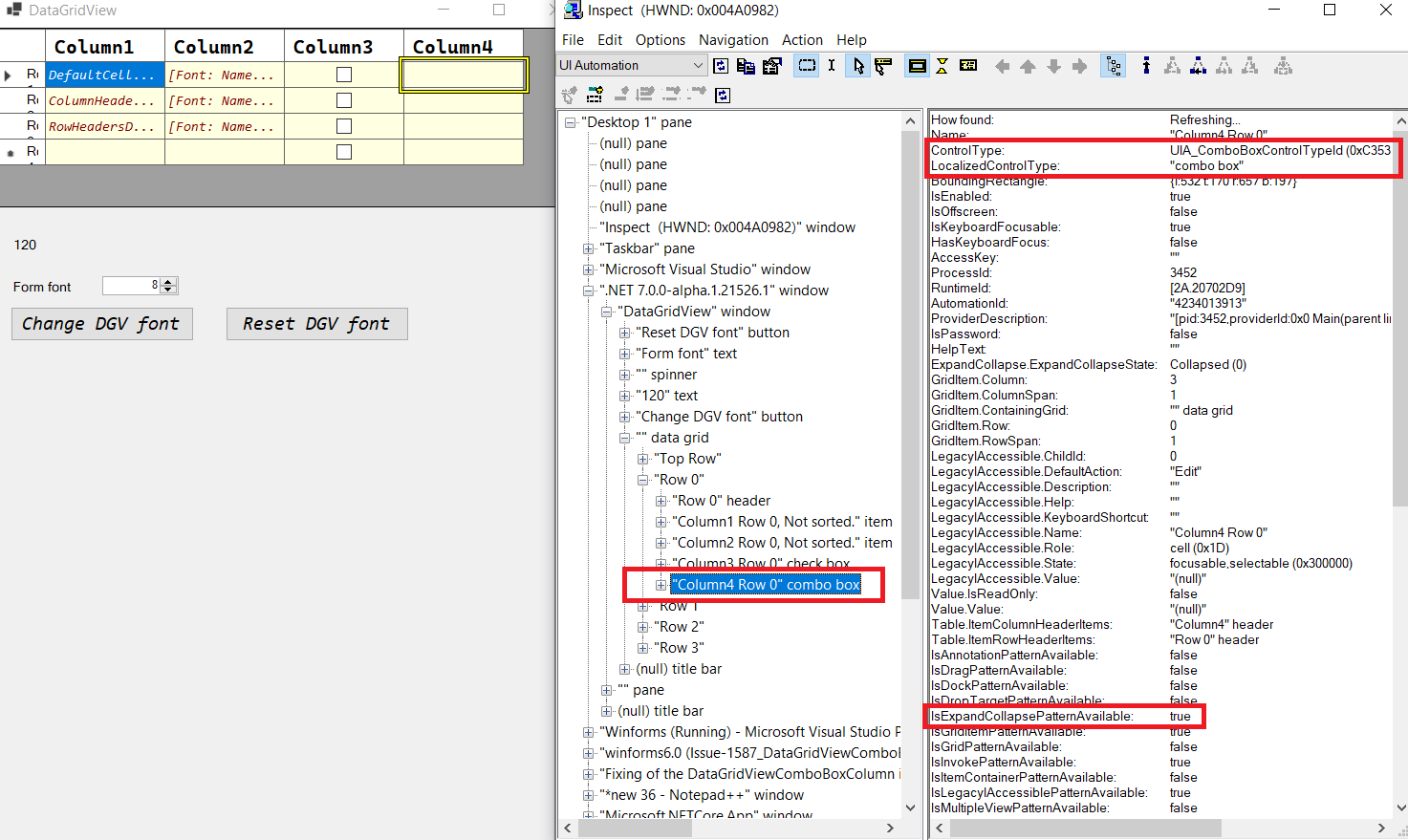Click the Change DGV font button
The width and height of the screenshot is (1408, 840).
(x=101, y=324)
